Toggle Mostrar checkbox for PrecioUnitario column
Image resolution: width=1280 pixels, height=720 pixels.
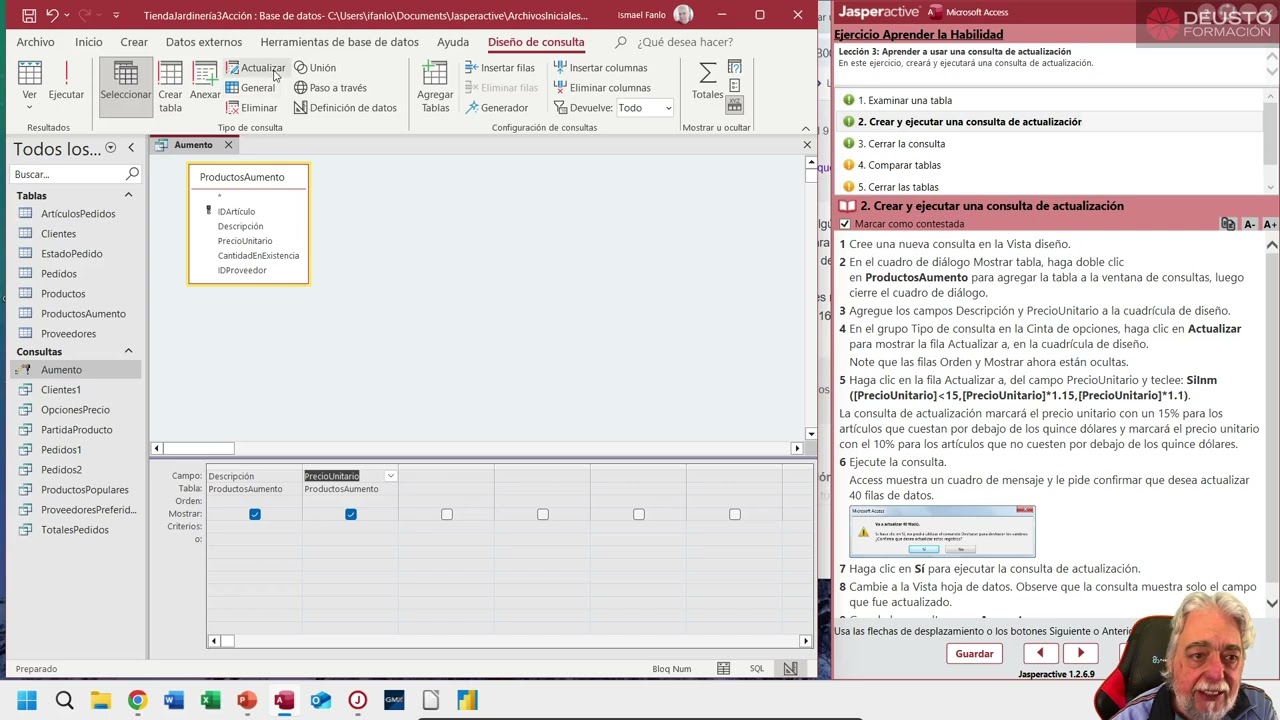click(351, 514)
